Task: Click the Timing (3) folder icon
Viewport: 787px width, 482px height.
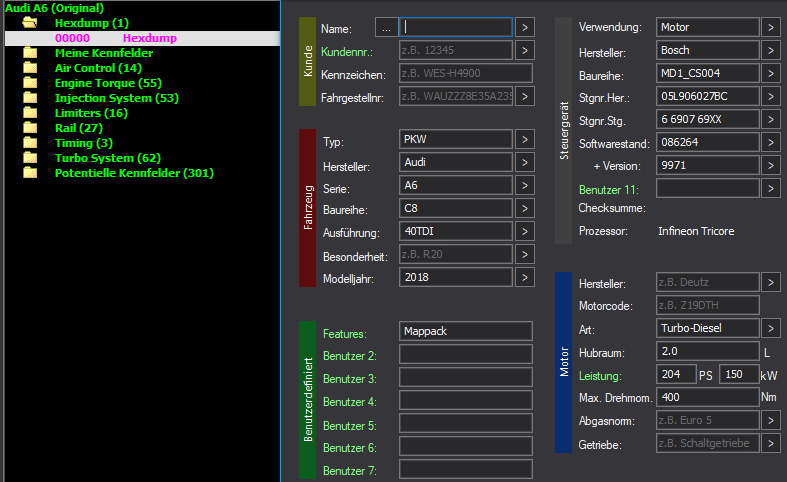Action: 30,143
